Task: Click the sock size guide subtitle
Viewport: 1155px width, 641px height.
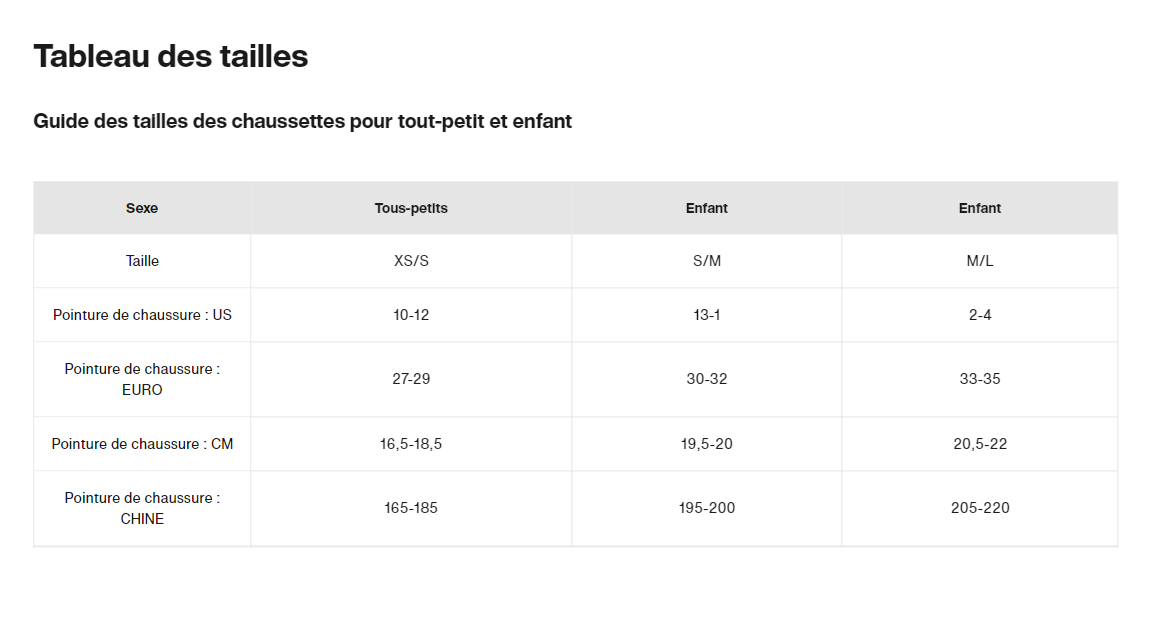Action: (302, 122)
